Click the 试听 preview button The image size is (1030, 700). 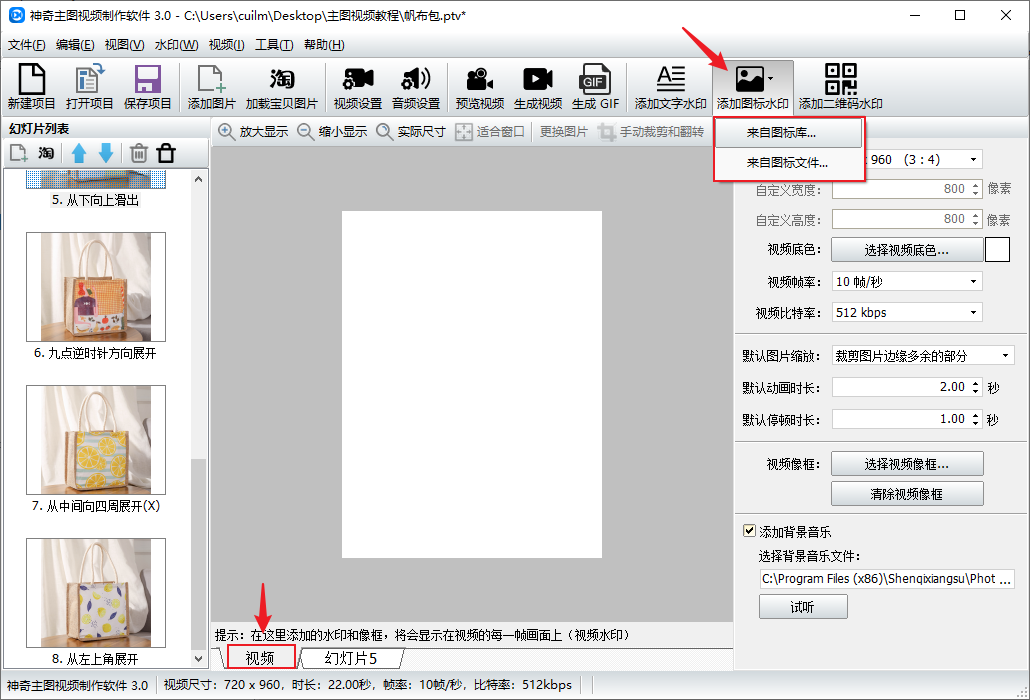(803, 607)
